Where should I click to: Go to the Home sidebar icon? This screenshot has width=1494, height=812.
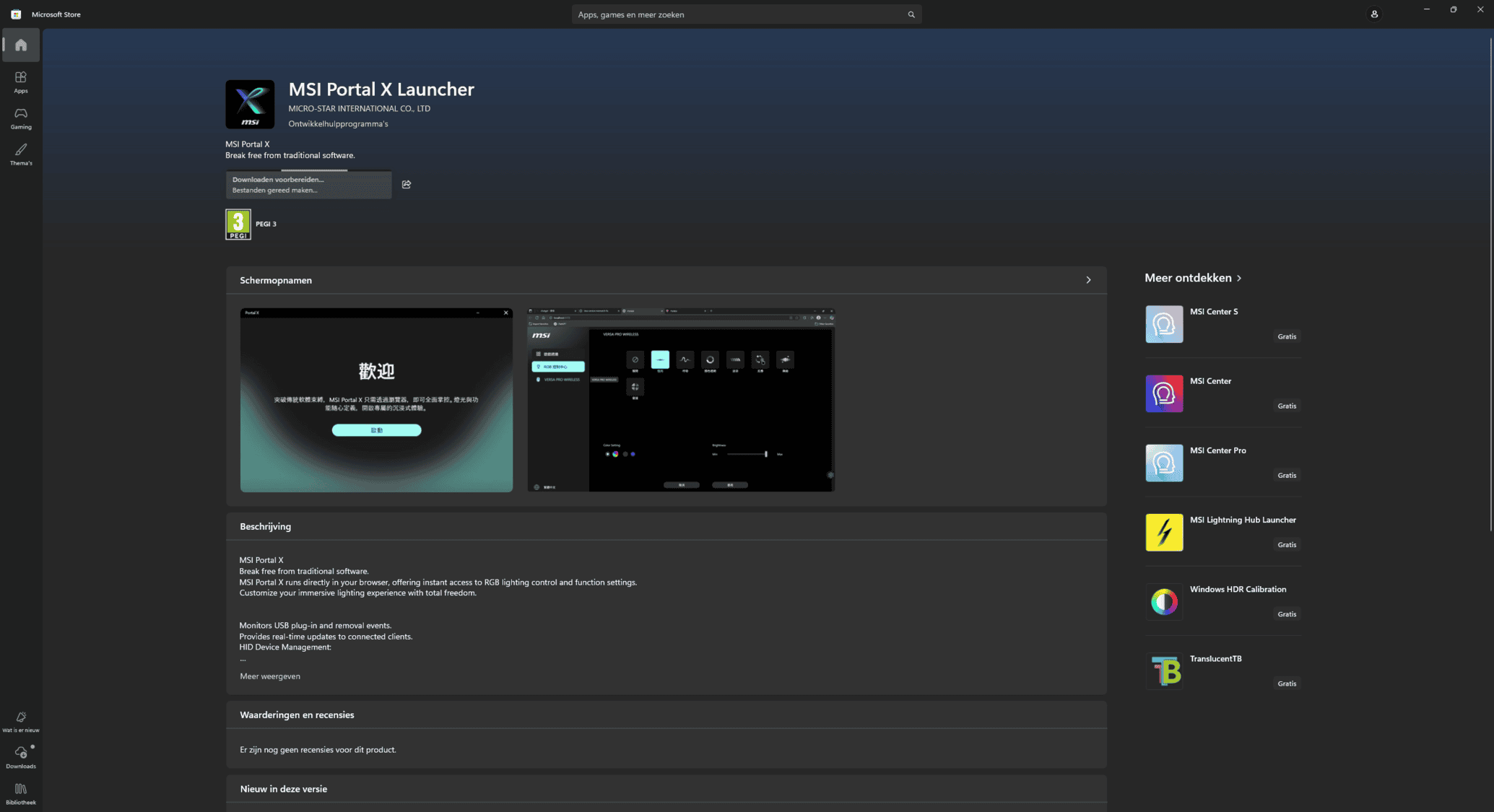(21, 45)
